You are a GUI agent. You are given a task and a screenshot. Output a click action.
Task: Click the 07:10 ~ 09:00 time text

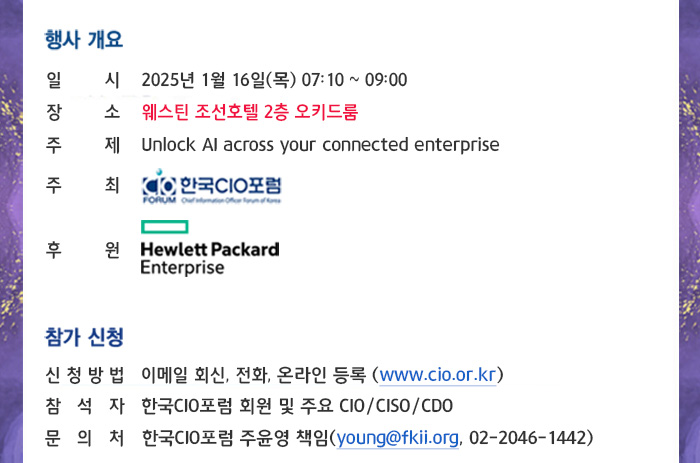354,80
